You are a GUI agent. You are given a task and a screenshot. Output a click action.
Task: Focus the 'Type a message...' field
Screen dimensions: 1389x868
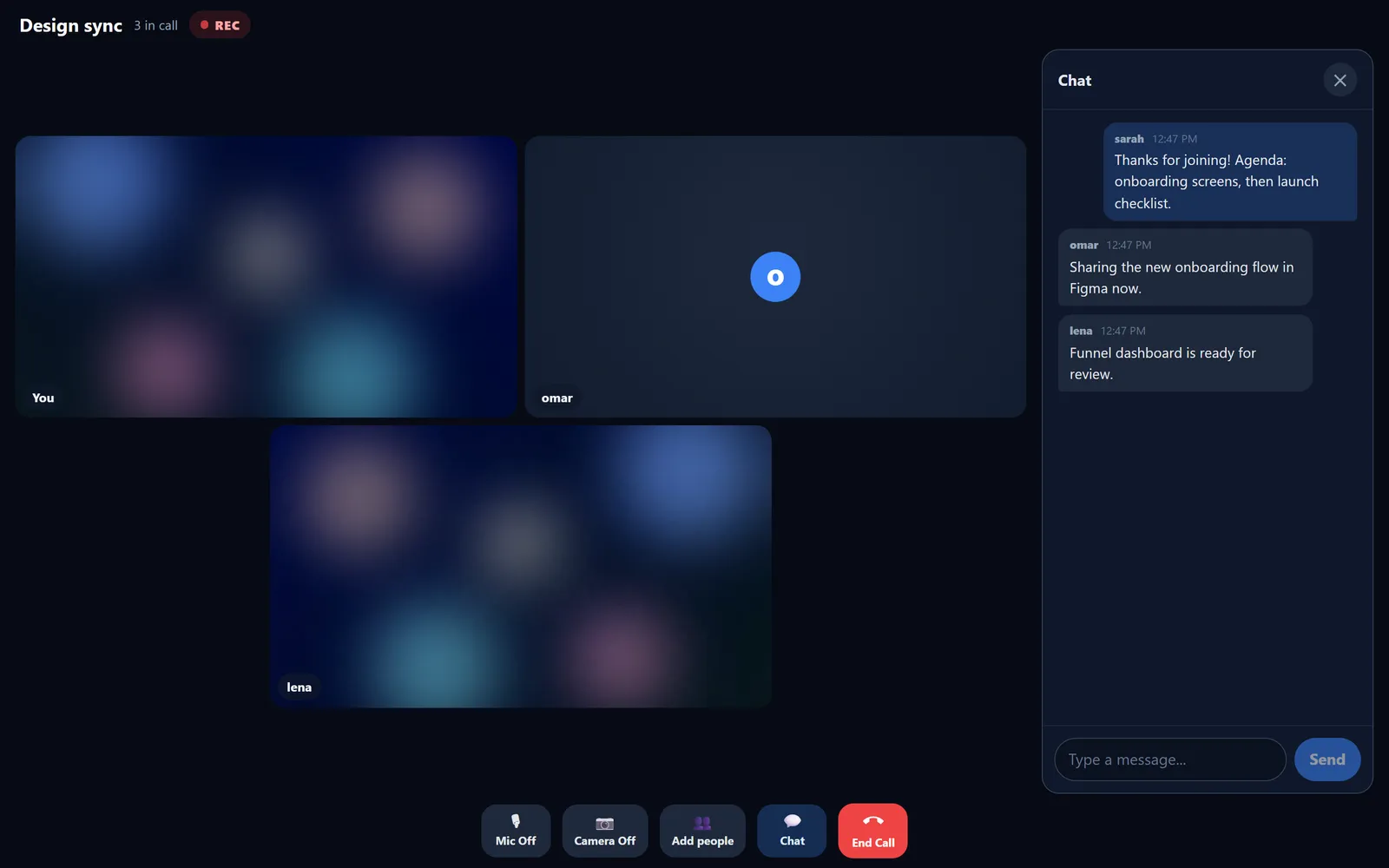(x=1169, y=759)
